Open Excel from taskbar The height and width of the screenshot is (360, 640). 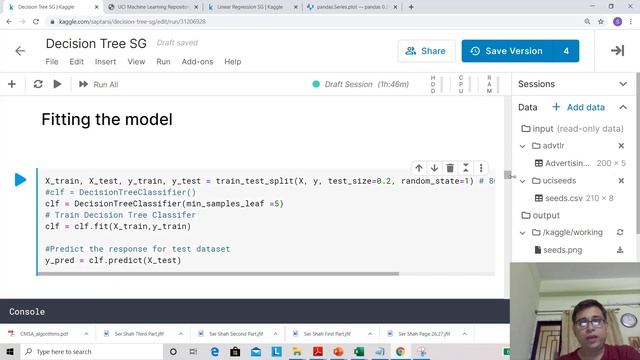point(359,351)
